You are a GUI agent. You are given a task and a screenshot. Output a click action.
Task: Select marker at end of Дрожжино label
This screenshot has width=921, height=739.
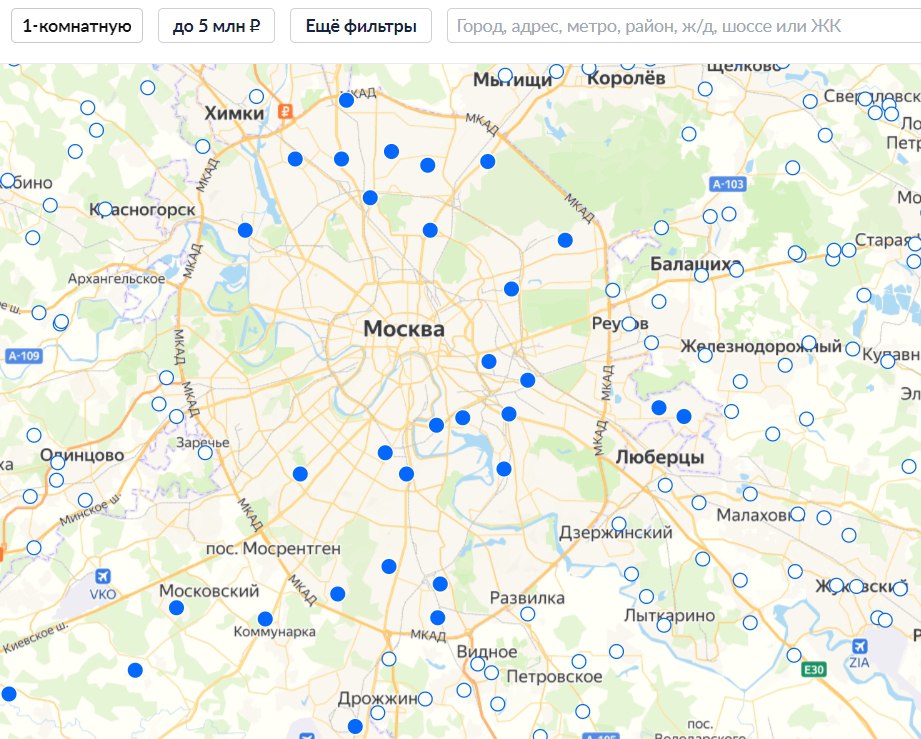425,699
